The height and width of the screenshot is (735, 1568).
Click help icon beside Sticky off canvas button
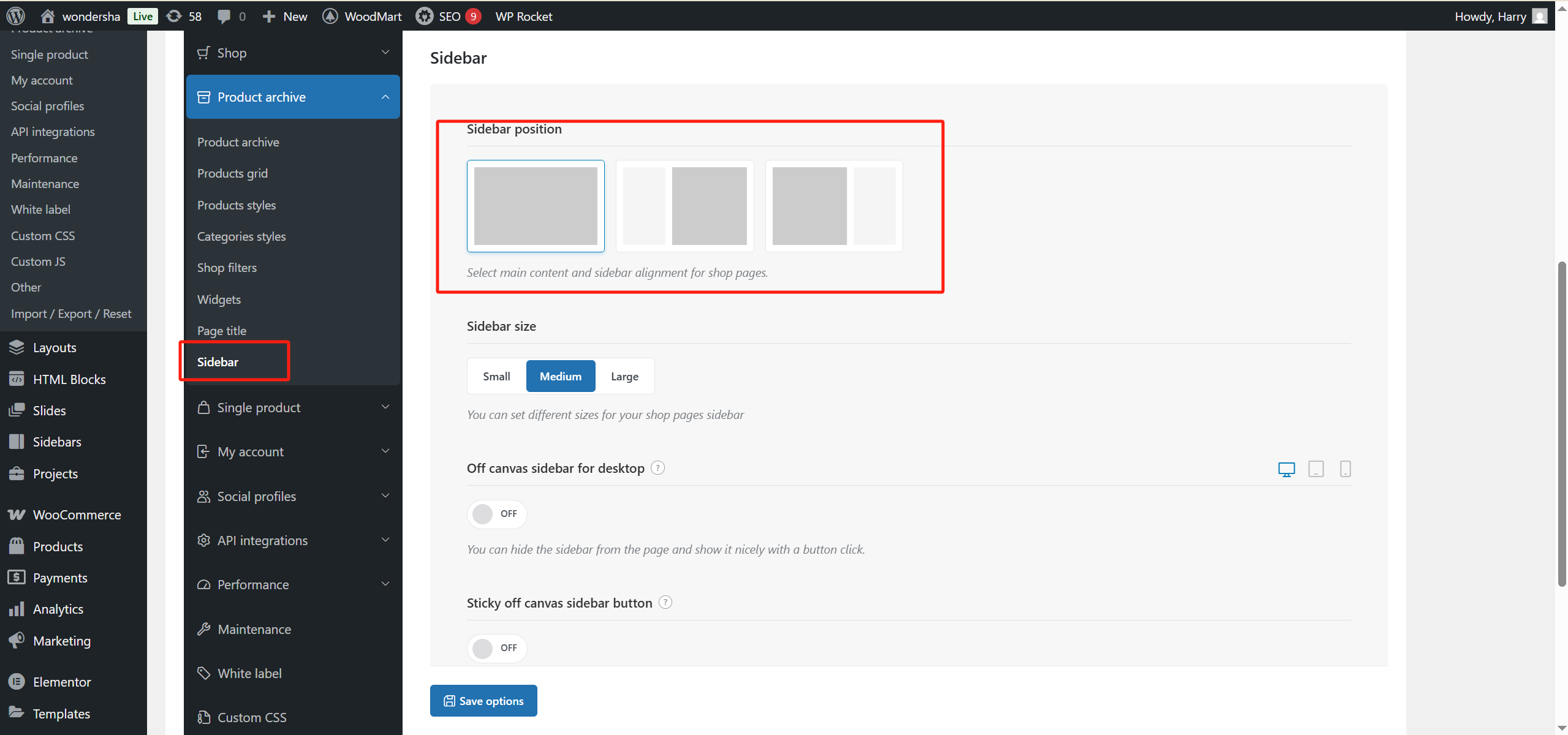point(665,603)
